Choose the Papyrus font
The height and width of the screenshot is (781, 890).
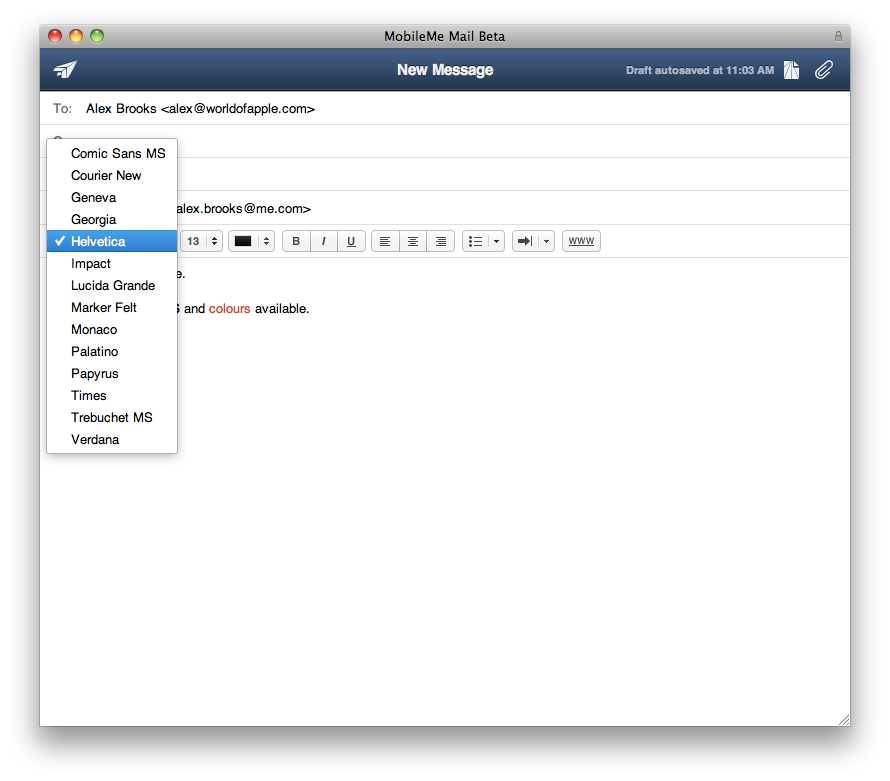pyautogui.click(x=112, y=373)
